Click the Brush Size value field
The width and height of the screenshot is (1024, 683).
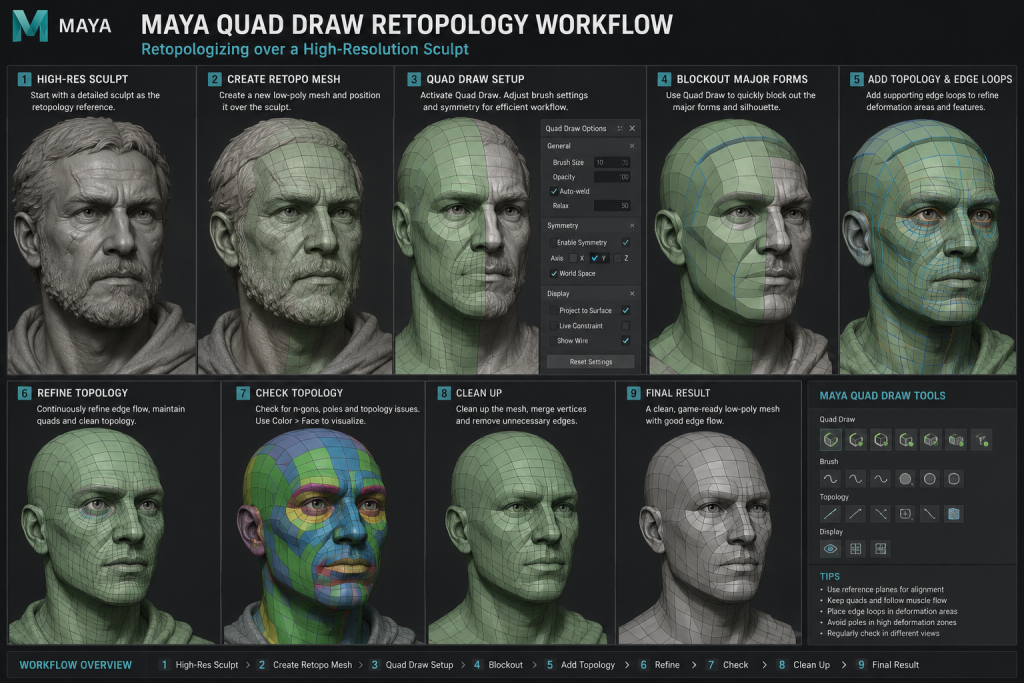pos(613,163)
